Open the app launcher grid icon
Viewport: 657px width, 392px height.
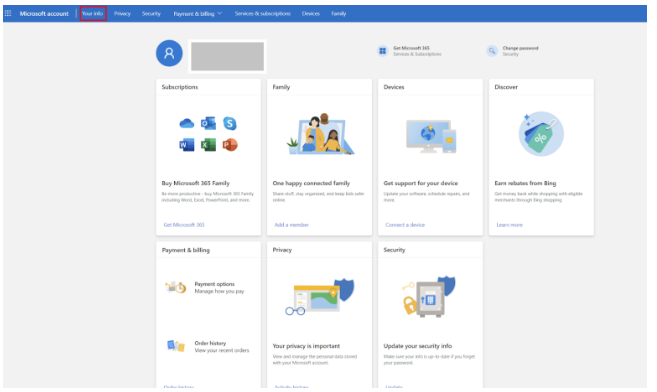[x=8, y=13]
